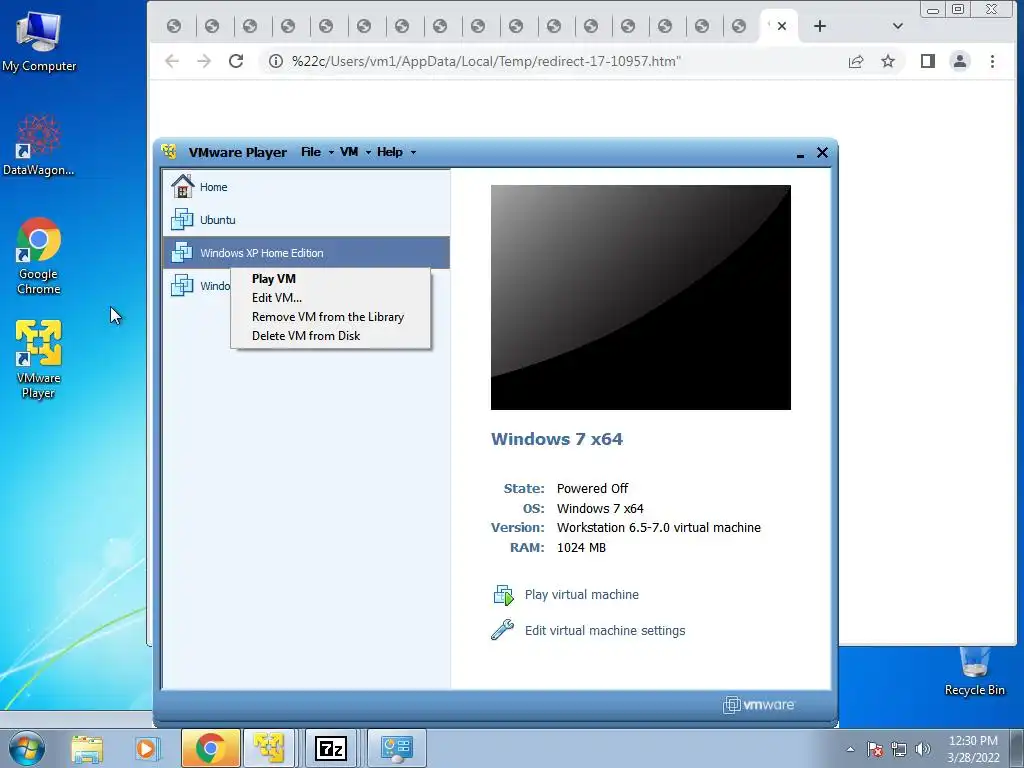Show hidden tray icons arrow
This screenshot has width=1024, height=768.
[850, 749]
